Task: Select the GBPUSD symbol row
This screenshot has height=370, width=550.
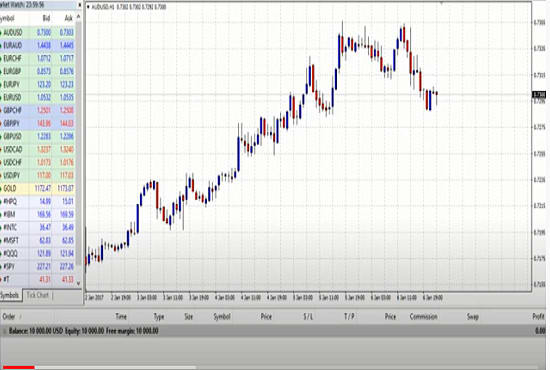Action: [38, 136]
